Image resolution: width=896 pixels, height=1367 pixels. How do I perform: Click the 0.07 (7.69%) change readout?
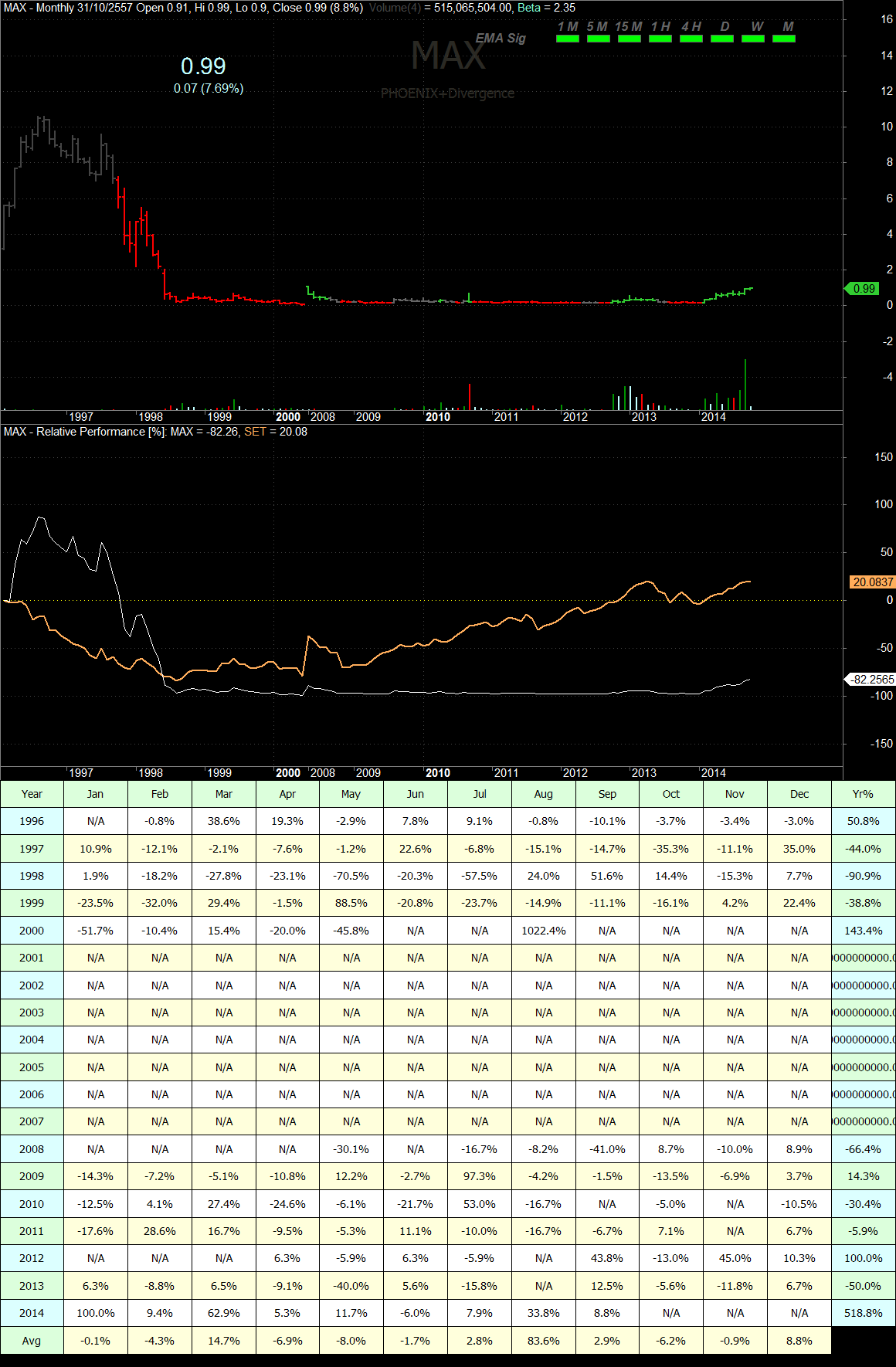click(x=209, y=89)
